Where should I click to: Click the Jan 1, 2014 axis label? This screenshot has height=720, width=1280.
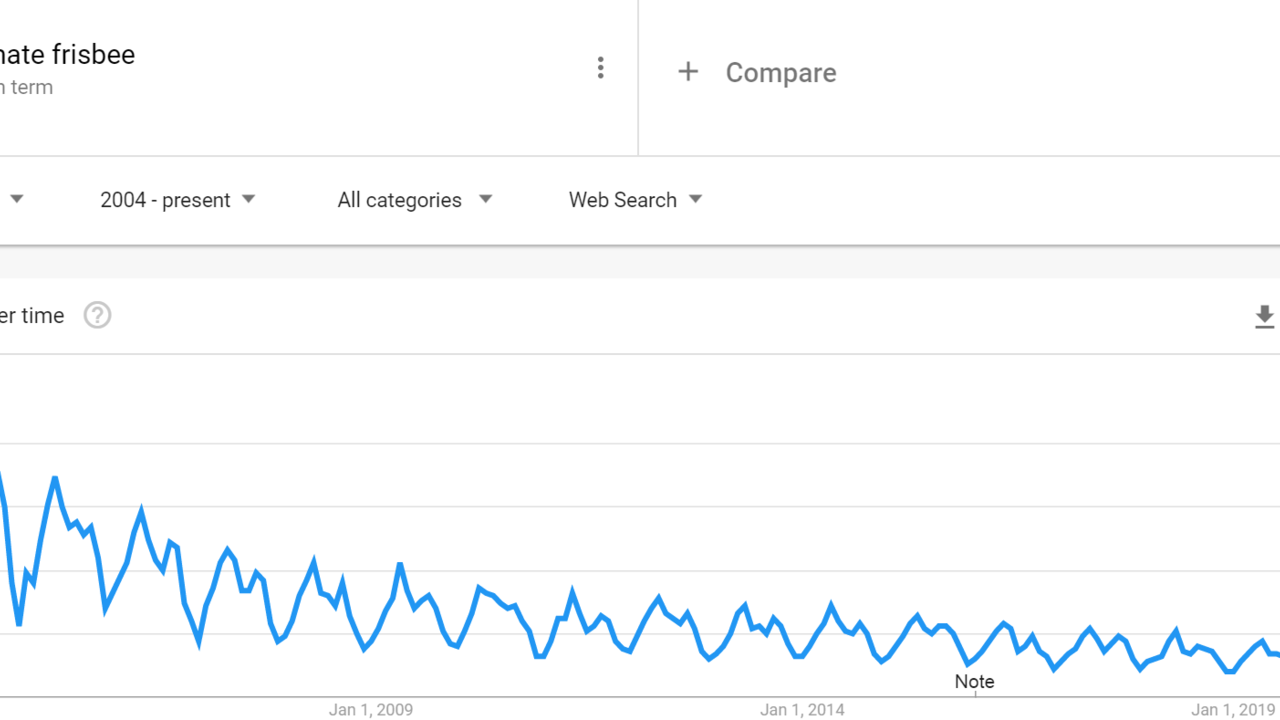(802, 710)
